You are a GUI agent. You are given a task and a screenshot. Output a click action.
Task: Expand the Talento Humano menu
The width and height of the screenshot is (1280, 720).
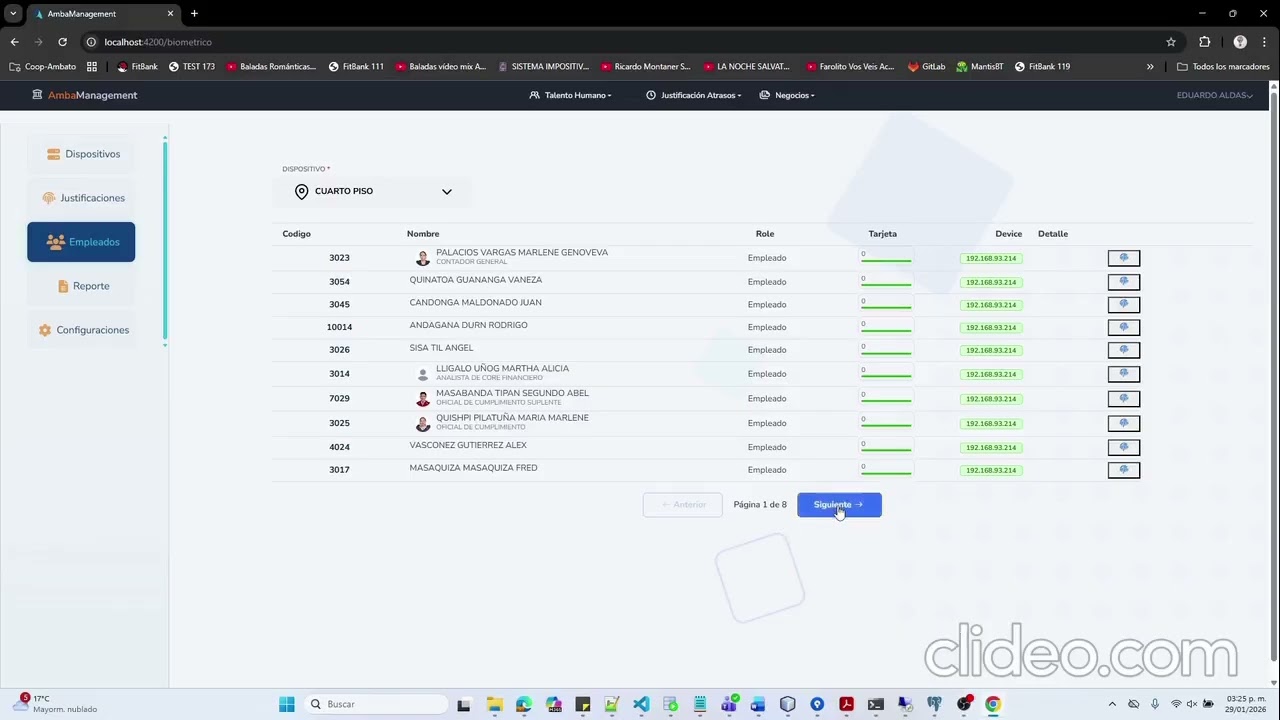(x=571, y=95)
